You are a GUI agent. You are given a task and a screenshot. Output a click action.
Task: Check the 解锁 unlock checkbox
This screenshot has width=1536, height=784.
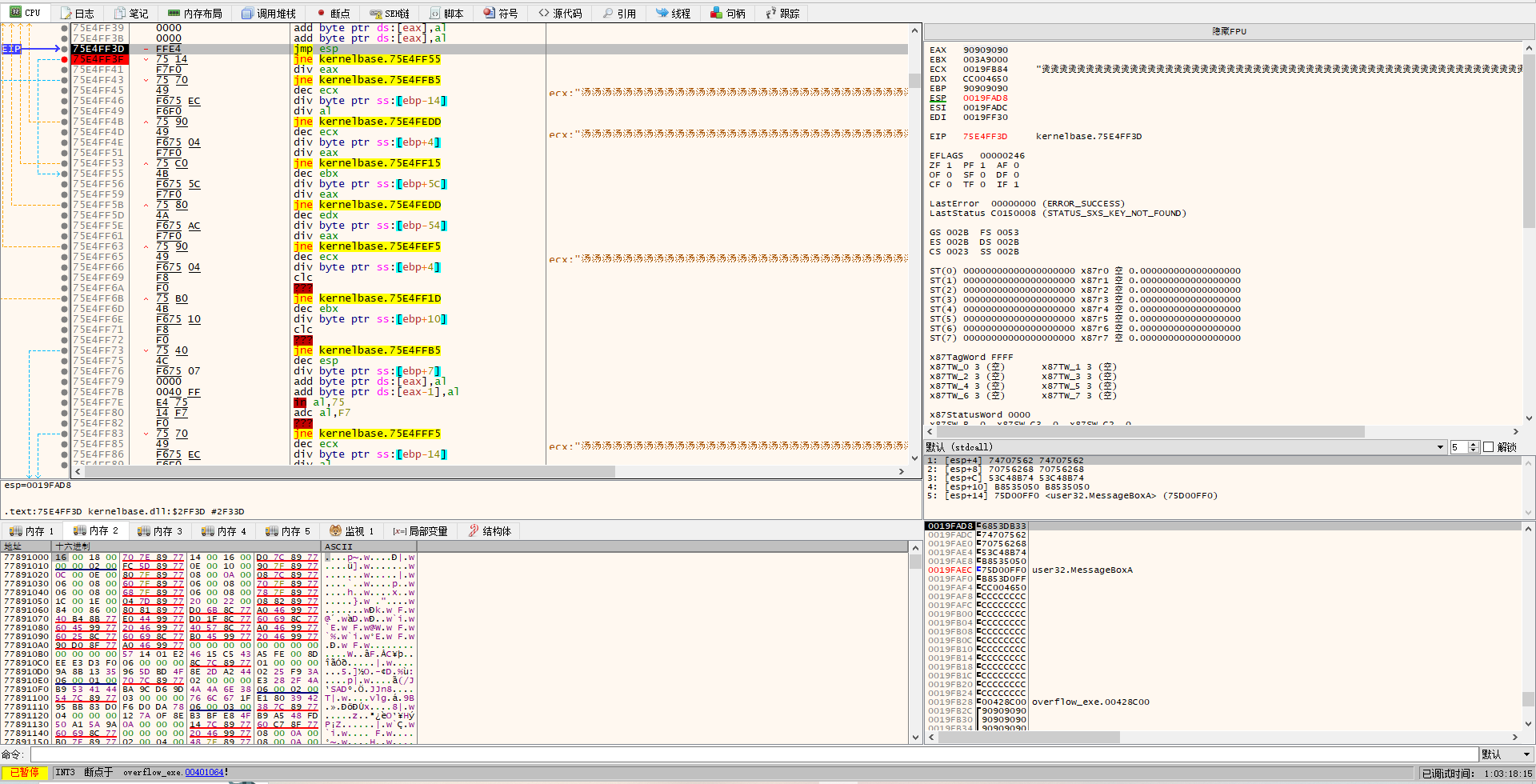(x=1488, y=447)
